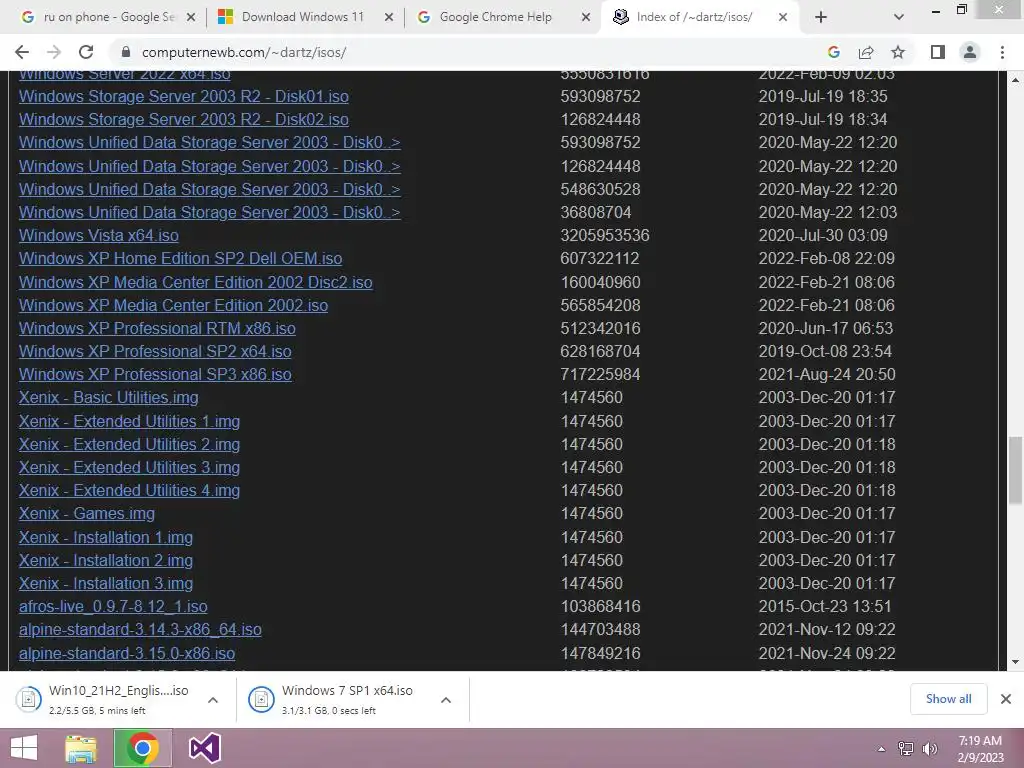Open the Windows Start menu
Image resolution: width=1024 pixels, height=768 pixels.
pyautogui.click(x=24, y=748)
